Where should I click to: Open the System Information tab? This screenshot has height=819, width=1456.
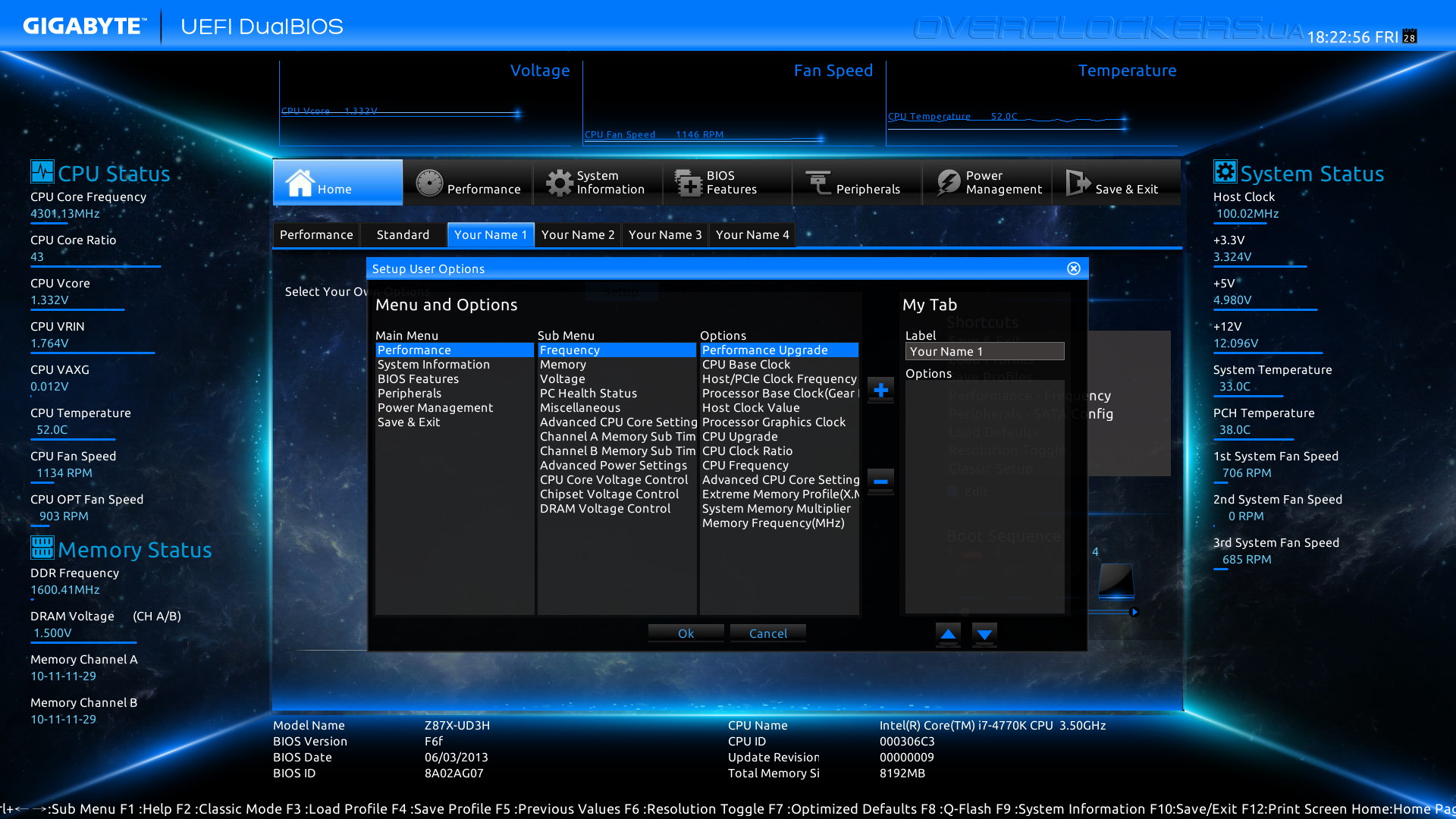click(x=598, y=182)
